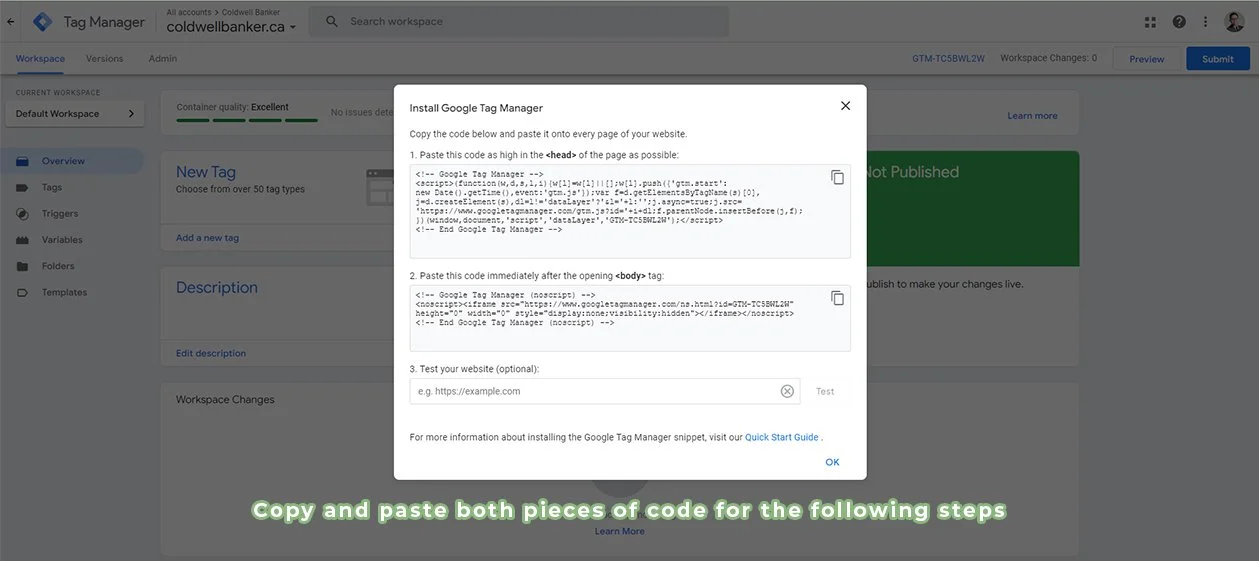
Task: Click the All accounts breadcrumb
Action: (189, 12)
